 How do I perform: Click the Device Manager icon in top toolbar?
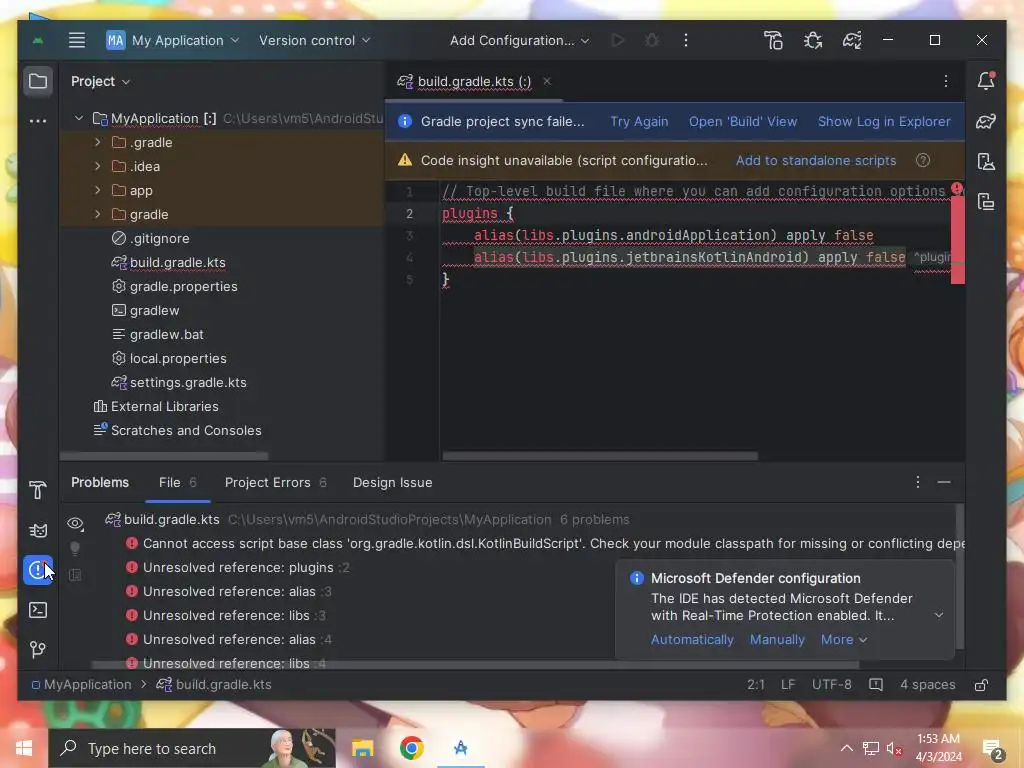click(773, 40)
